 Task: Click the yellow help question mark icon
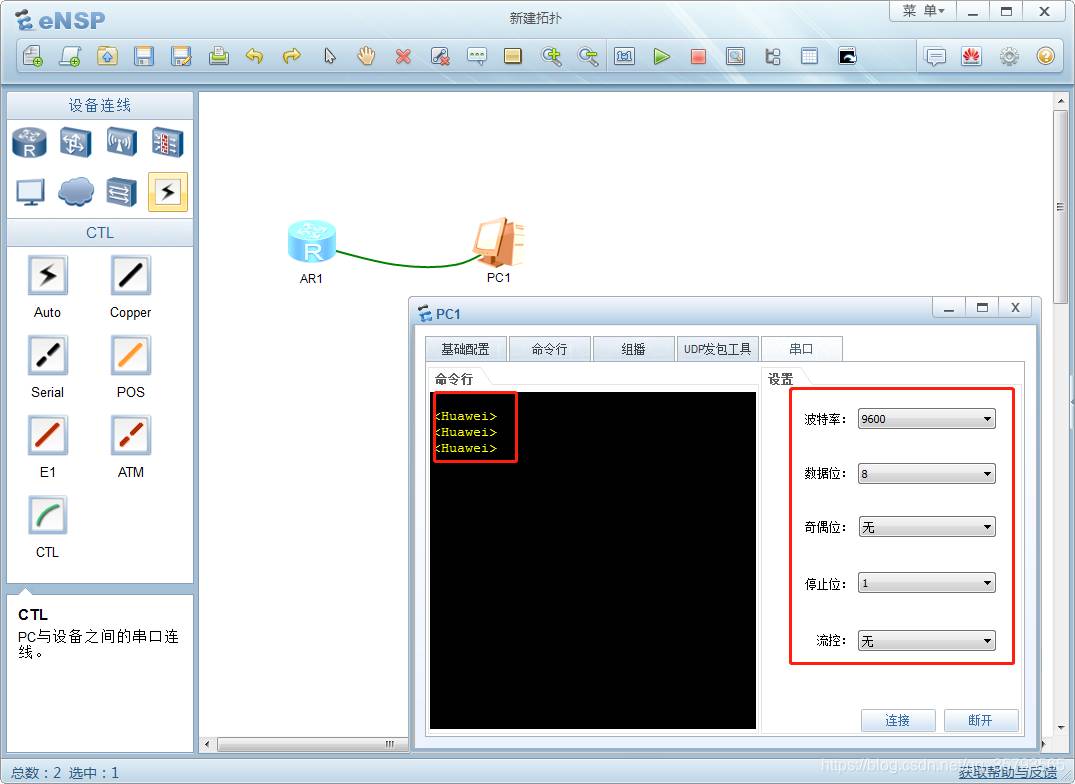1046,56
